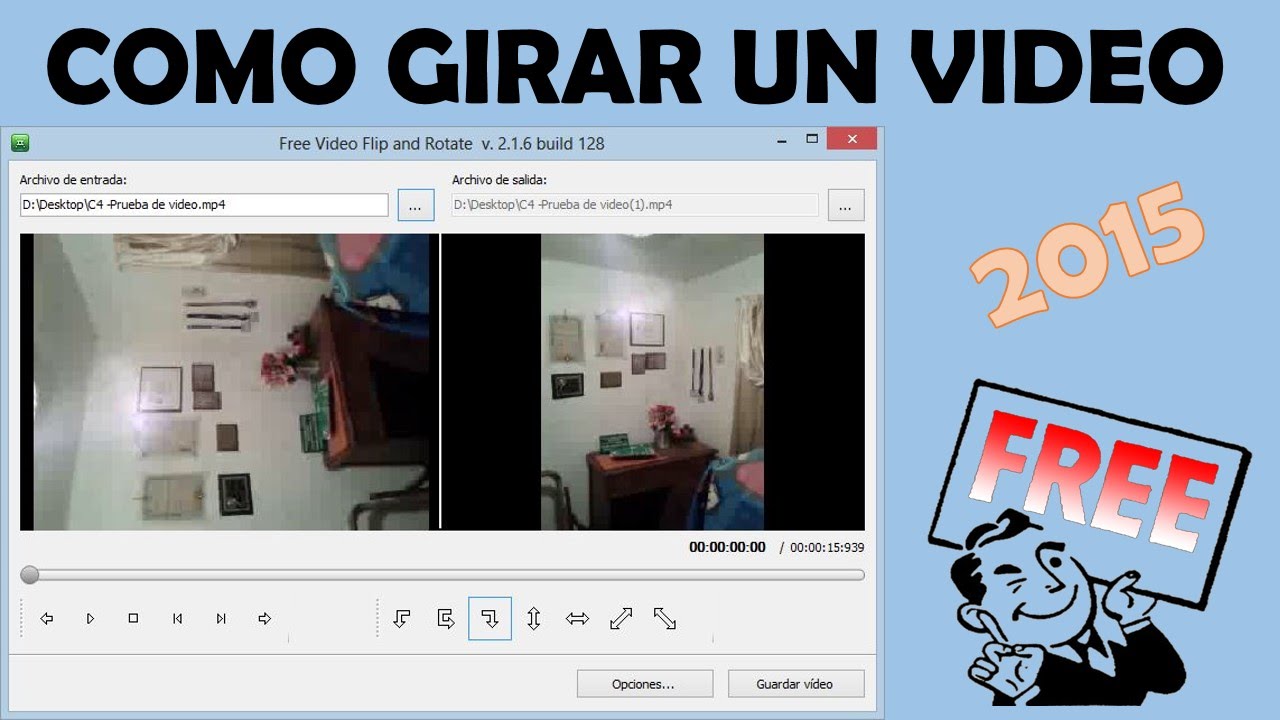Maximize the Free Video Flip and Rotate window
Image resolution: width=1280 pixels, height=720 pixels.
tap(812, 139)
